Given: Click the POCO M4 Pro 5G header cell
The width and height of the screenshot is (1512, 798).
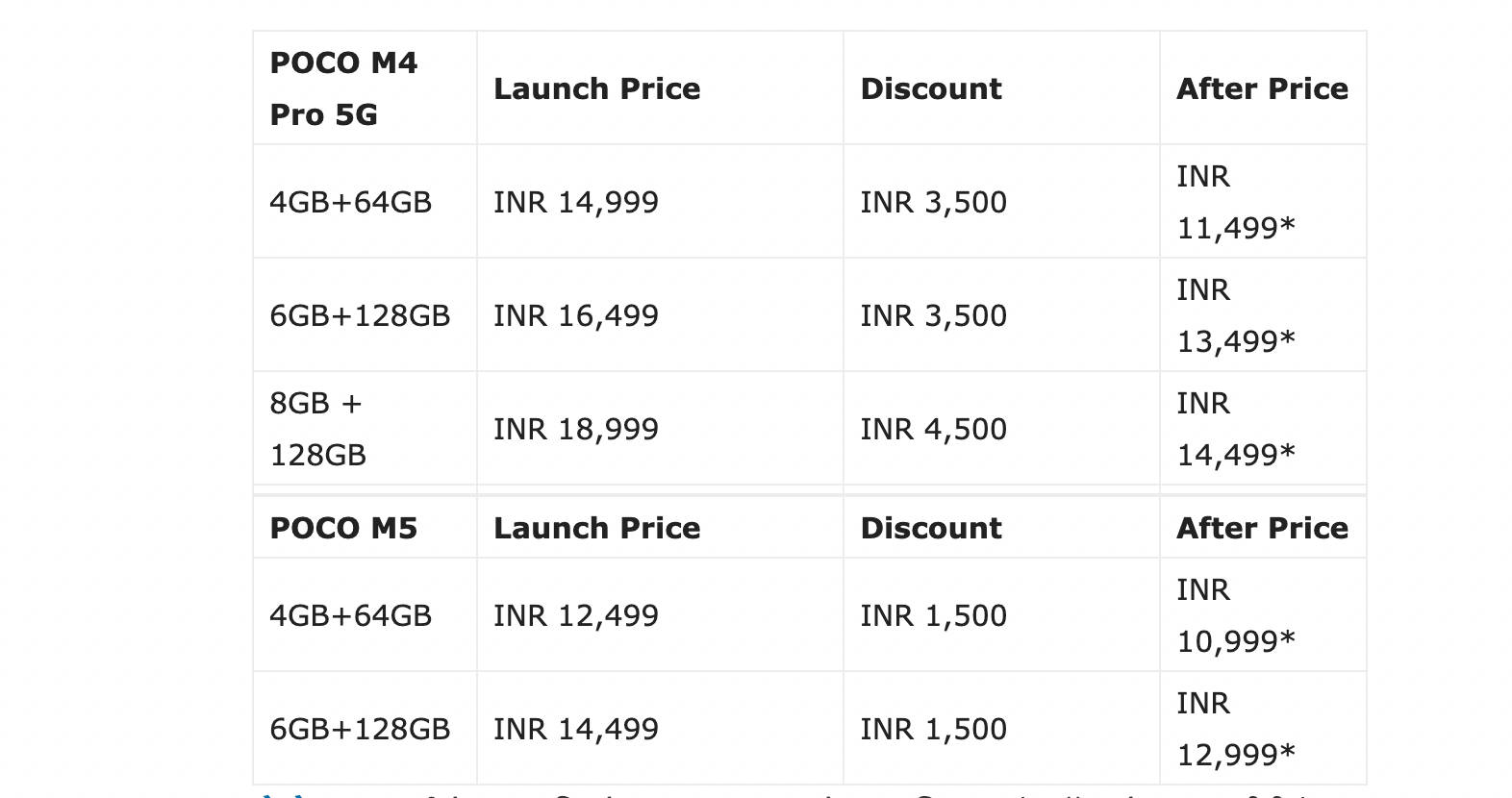Looking at the screenshot, I should [x=343, y=88].
